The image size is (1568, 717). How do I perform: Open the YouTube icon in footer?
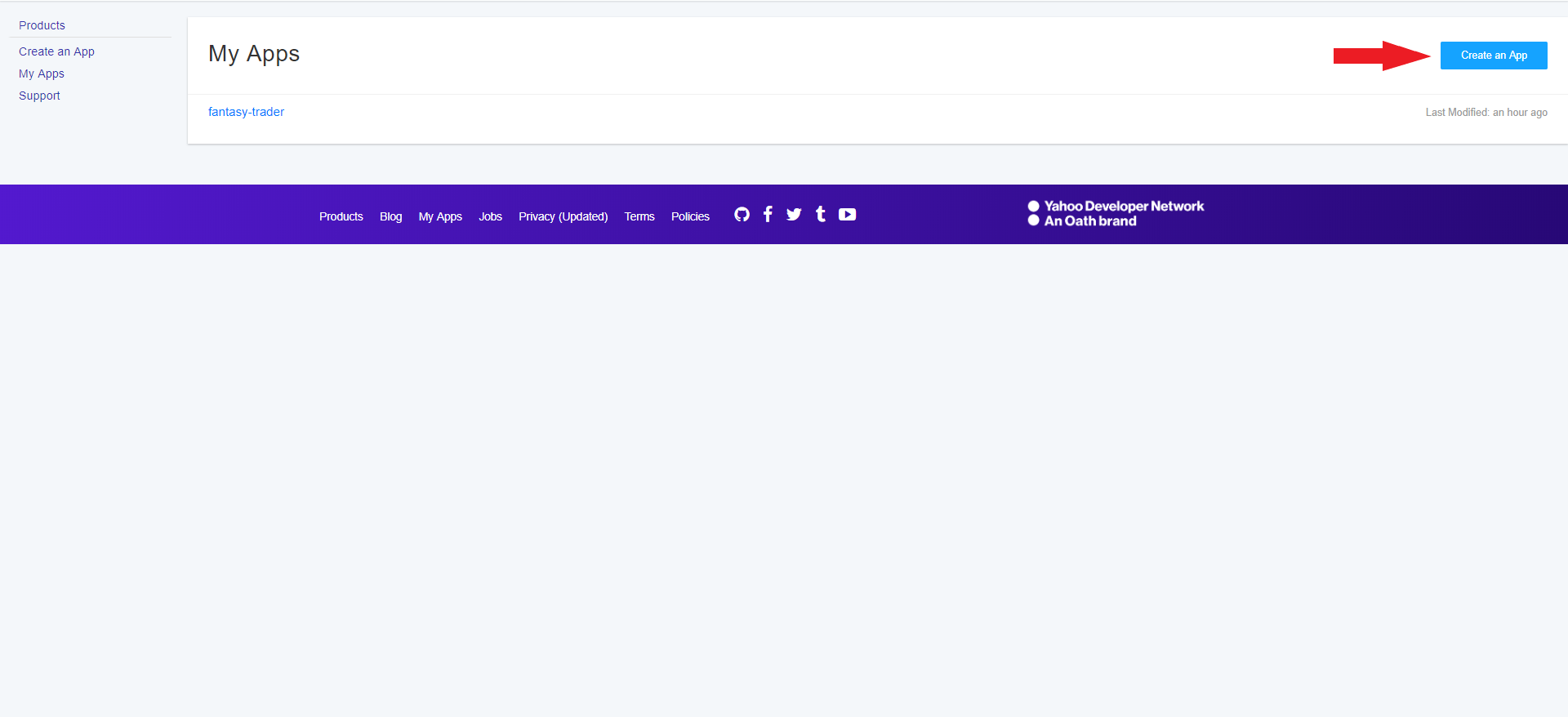coord(848,215)
